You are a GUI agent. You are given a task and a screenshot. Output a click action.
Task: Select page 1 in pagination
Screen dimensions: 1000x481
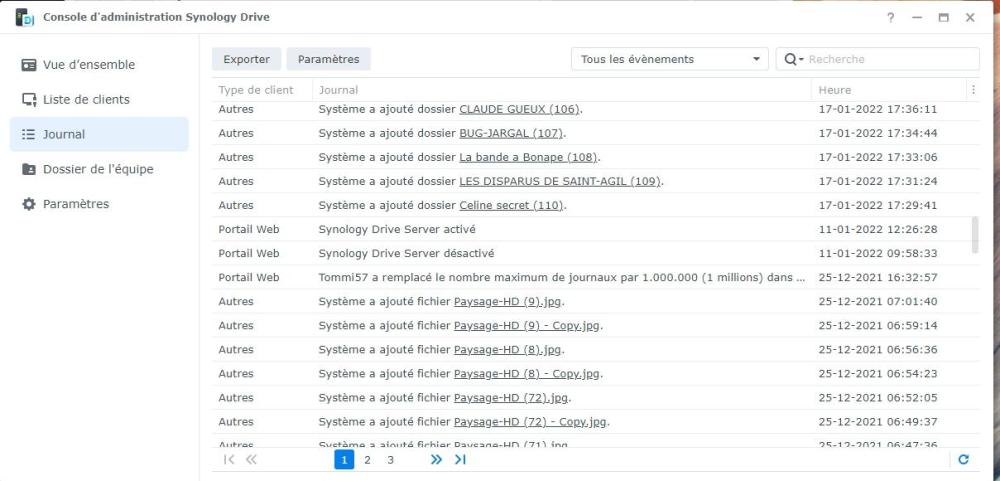coord(344,459)
